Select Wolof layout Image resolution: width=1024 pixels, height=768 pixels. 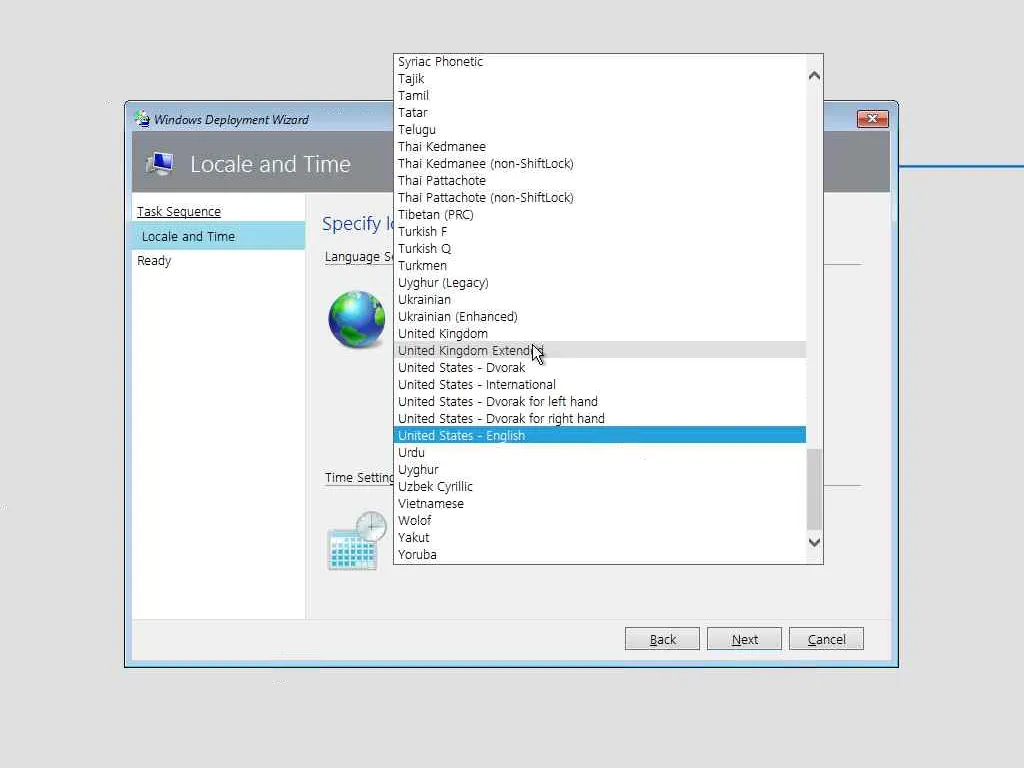pyautogui.click(x=600, y=520)
